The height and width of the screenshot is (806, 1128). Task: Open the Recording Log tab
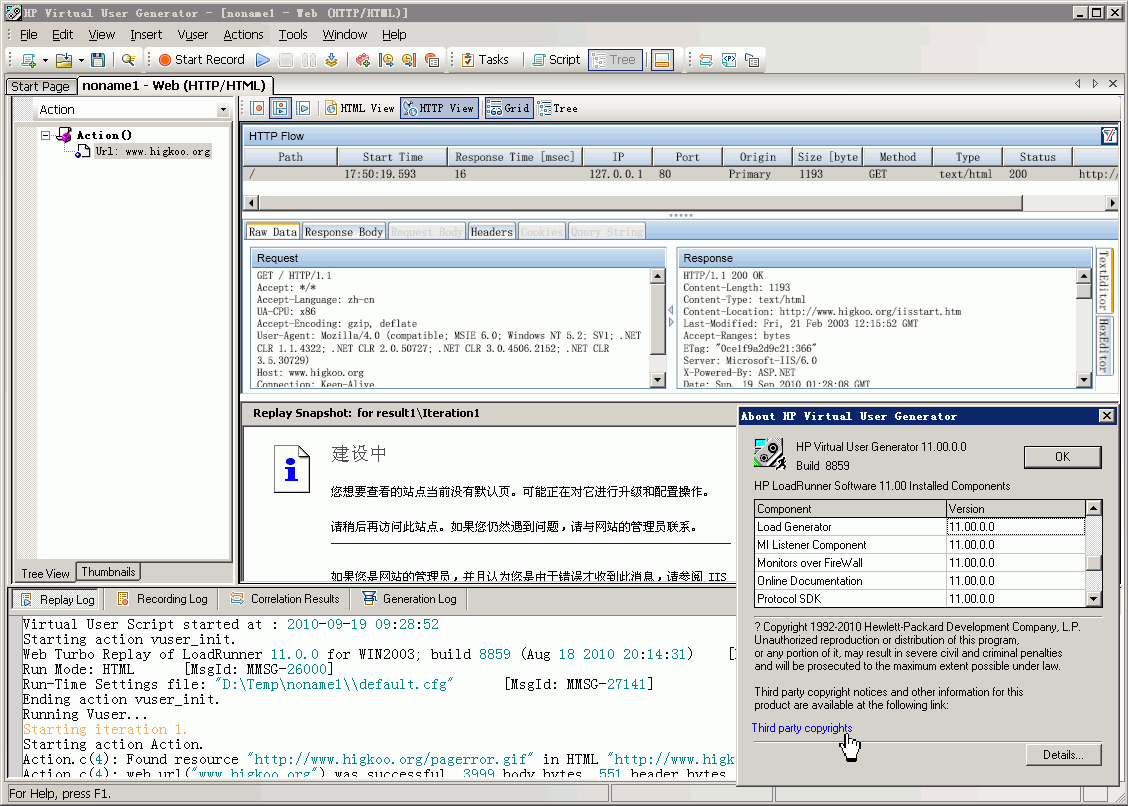click(163, 599)
